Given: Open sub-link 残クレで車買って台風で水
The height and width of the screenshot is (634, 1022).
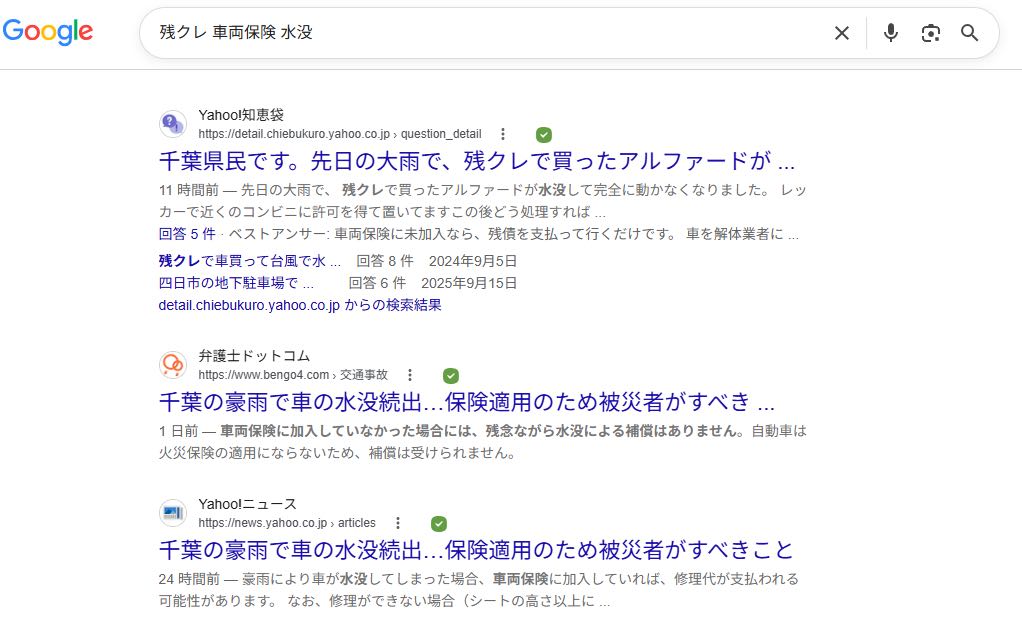Looking at the screenshot, I should point(250,261).
